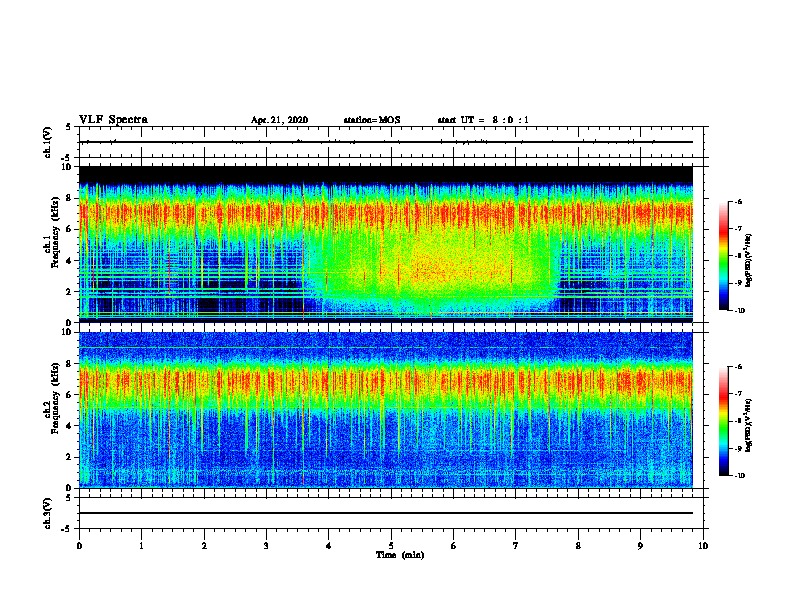Click the "-6" tick of the ch.1 colorbar
Viewport: 792px width, 612px height.
[738, 202]
